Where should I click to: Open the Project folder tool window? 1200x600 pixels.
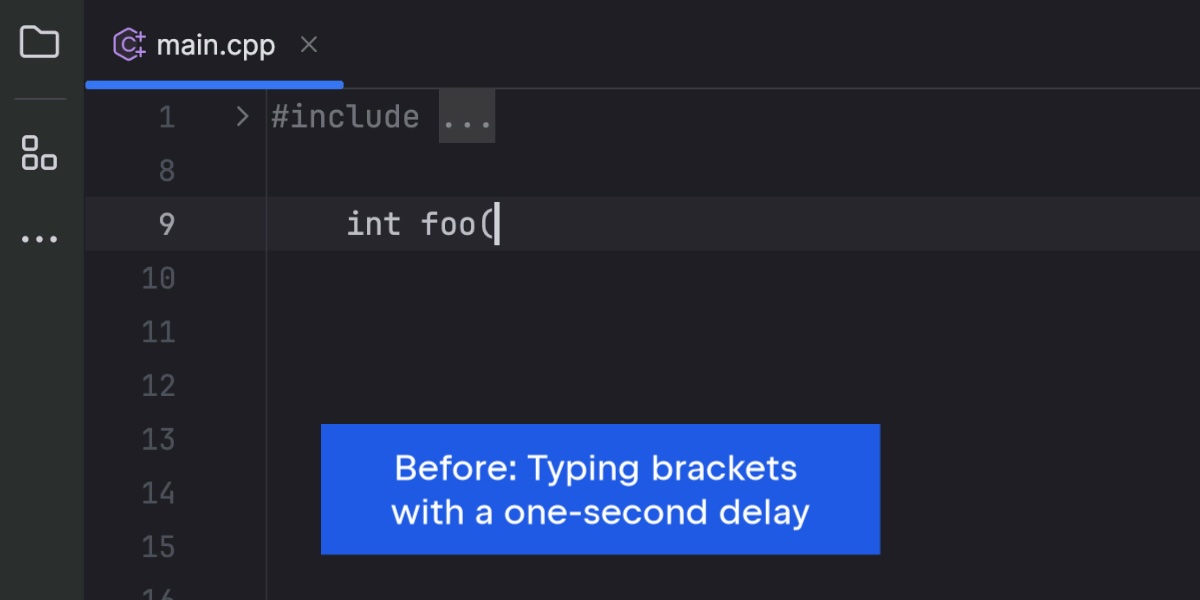point(40,42)
